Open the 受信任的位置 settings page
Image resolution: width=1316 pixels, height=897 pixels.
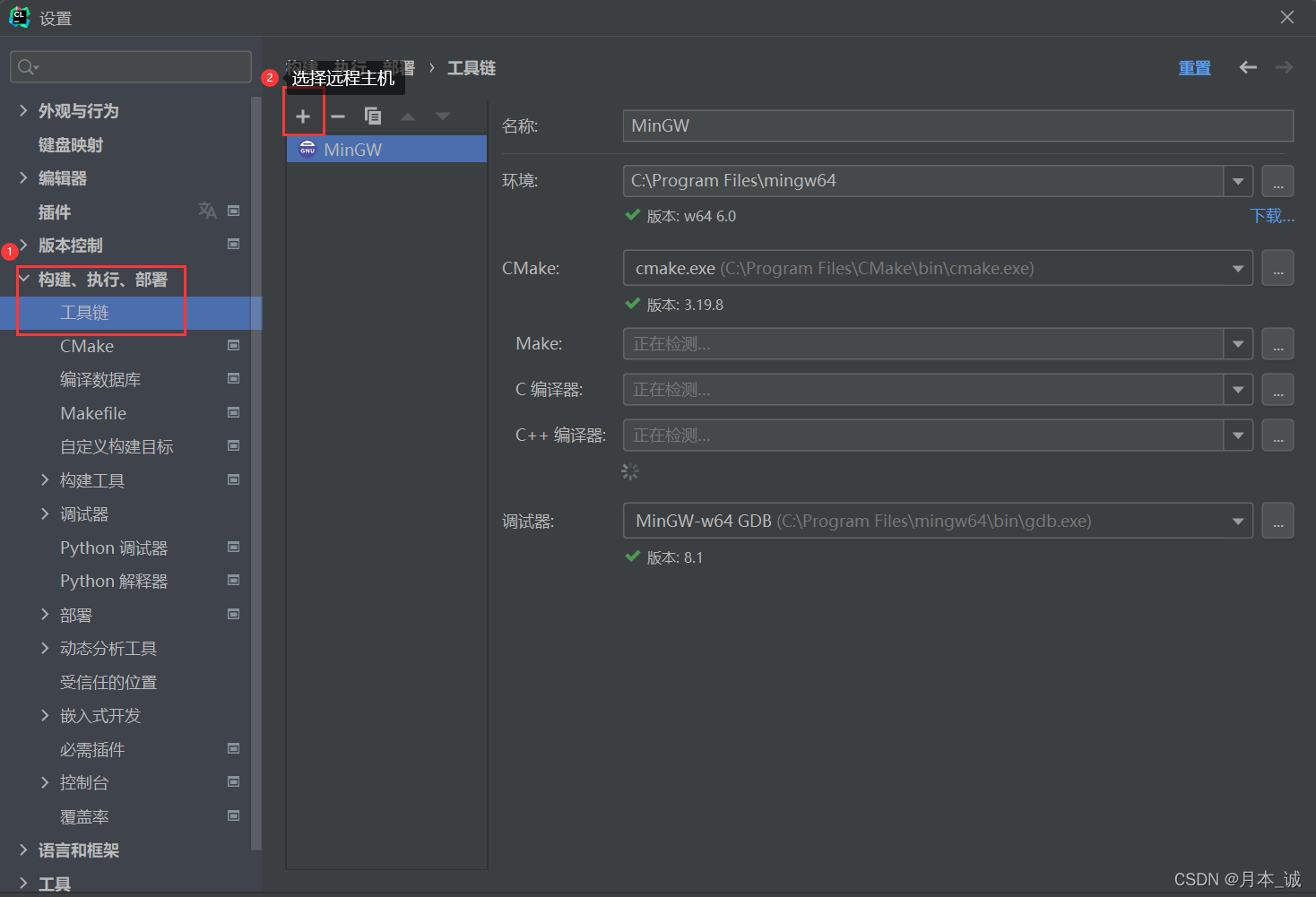point(108,682)
